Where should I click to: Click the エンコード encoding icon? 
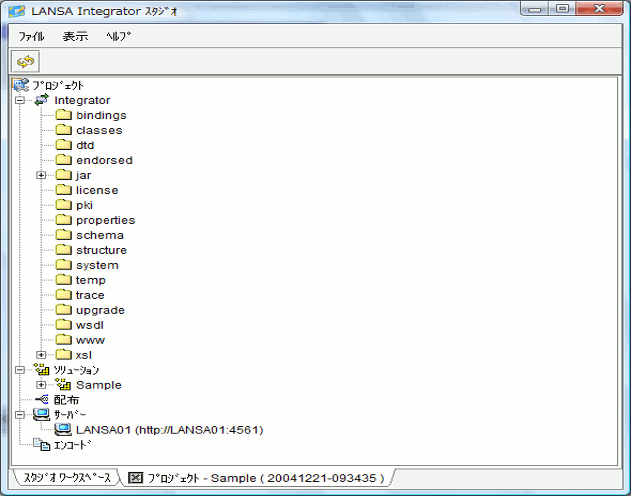tap(41, 445)
